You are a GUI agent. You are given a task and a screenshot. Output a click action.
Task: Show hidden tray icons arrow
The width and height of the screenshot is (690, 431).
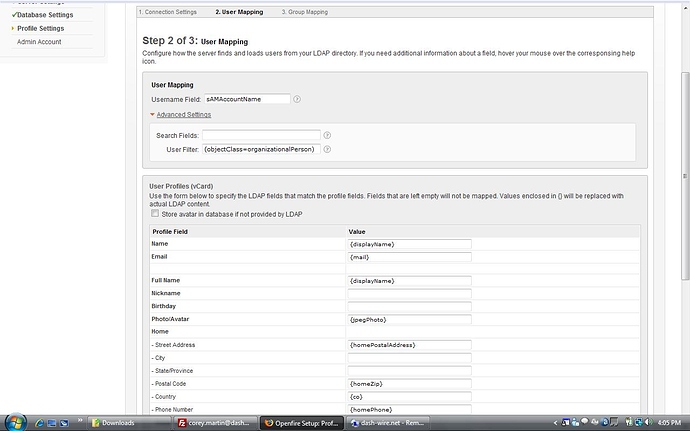pyautogui.click(x=555, y=423)
